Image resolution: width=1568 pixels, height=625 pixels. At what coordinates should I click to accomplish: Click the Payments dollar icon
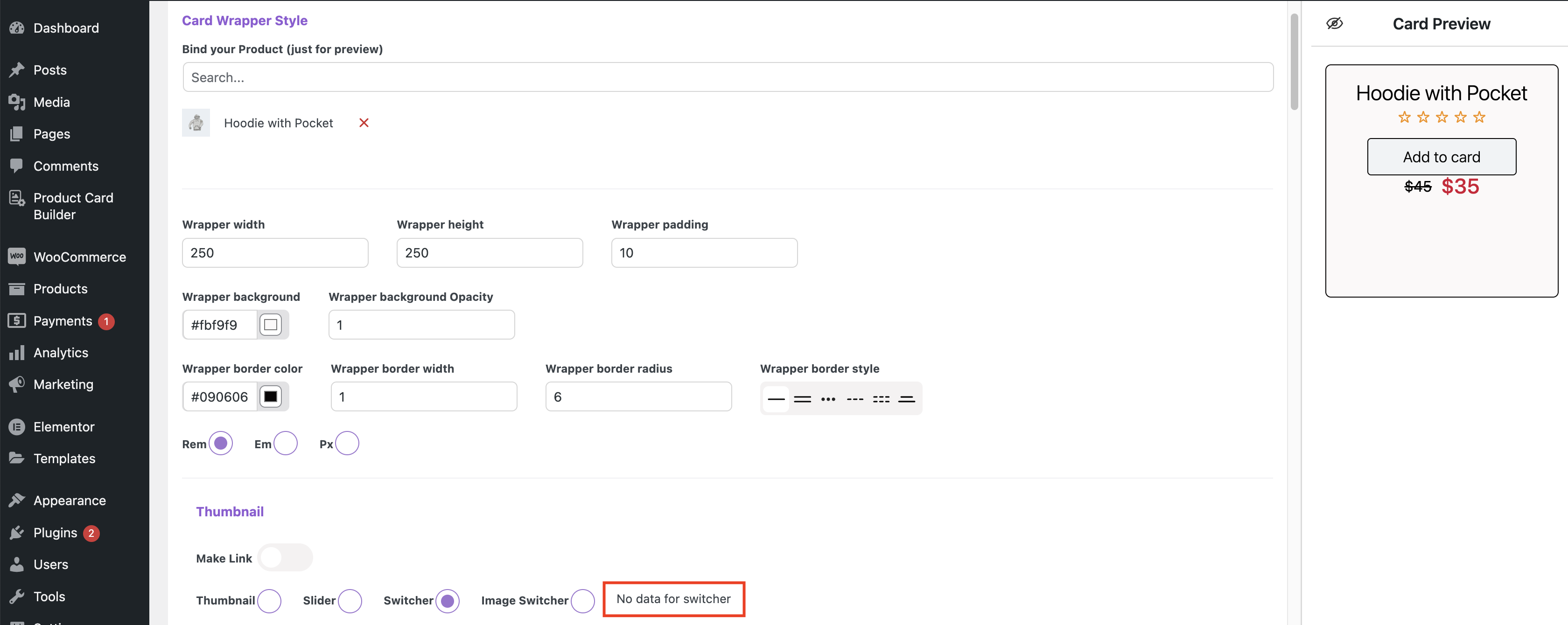pos(17,321)
